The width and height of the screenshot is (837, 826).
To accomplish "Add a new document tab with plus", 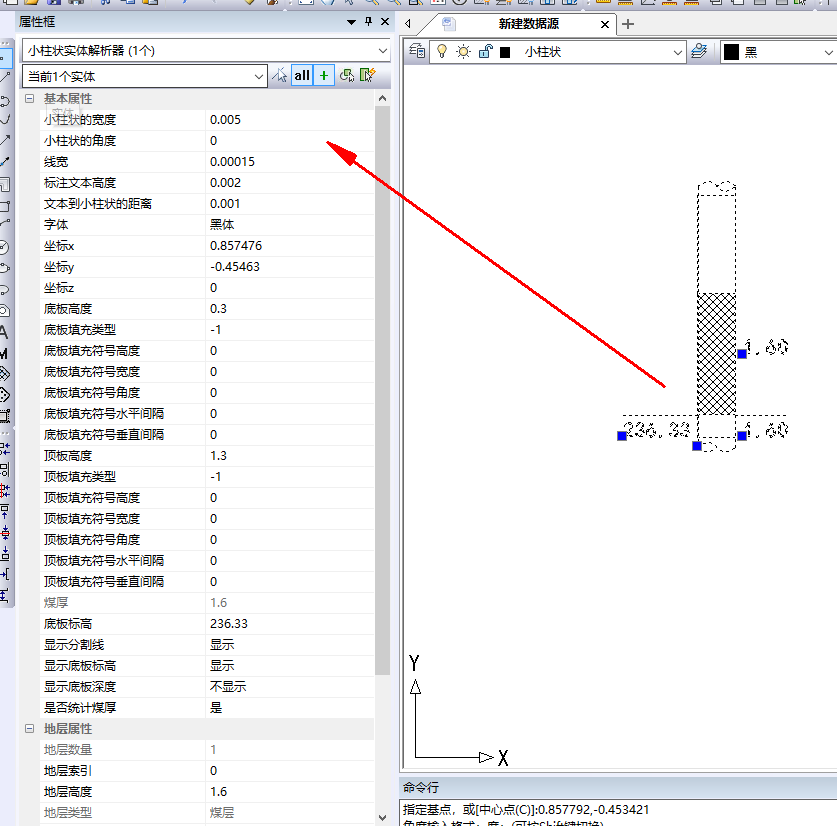I will [x=628, y=24].
